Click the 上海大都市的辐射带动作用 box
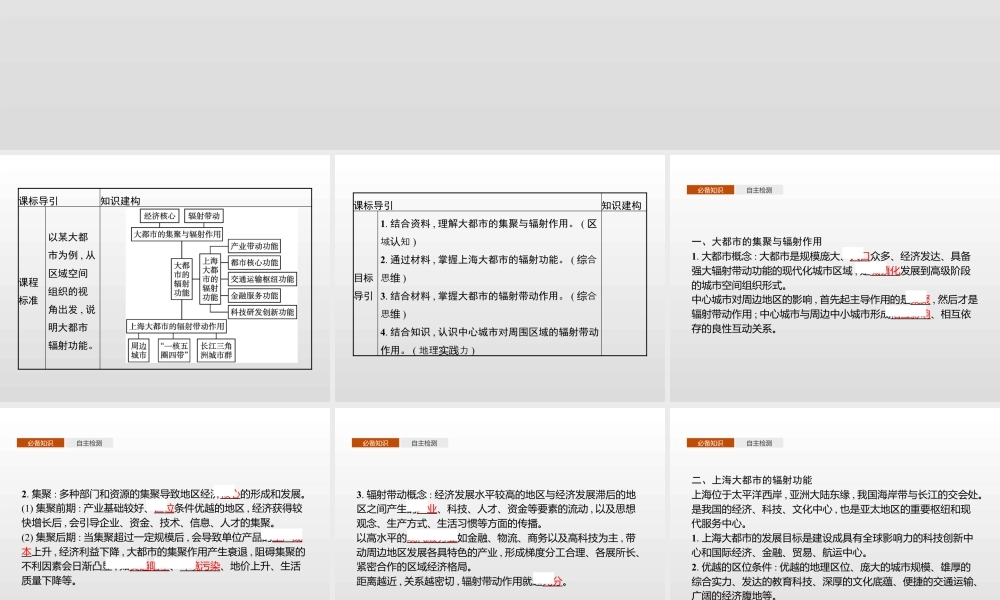Screen dimensions: 1000x600 (178, 326)
